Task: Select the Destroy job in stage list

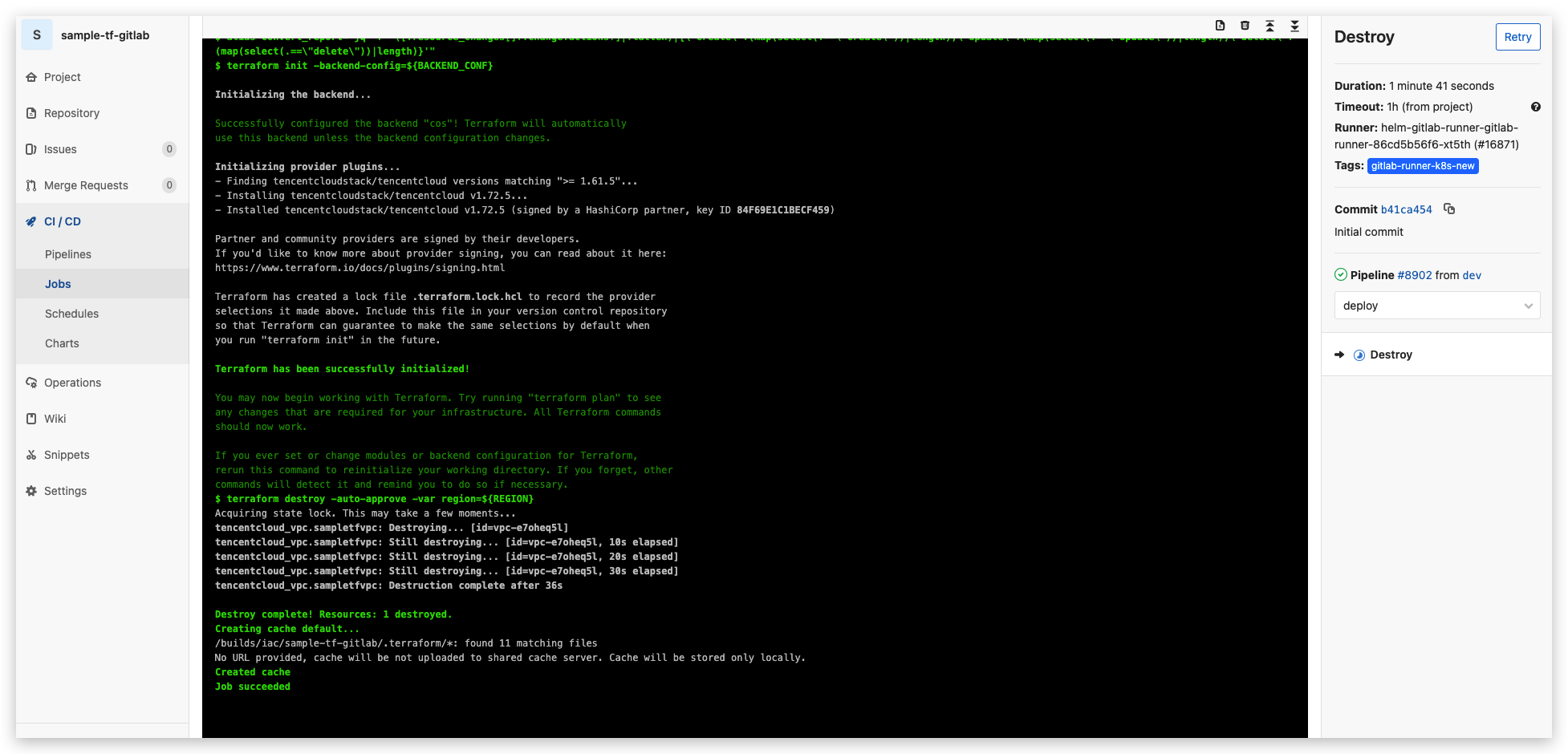Action: 1391,355
